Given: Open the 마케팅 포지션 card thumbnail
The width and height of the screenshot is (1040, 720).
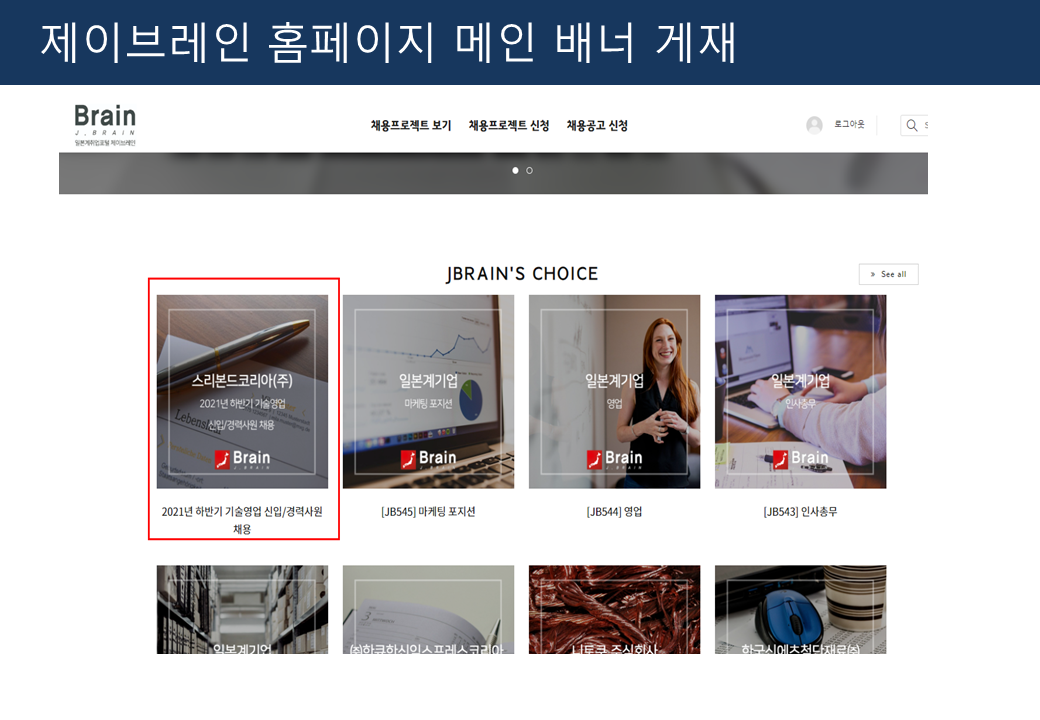Looking at the screenshot, I should click(428, 392).
